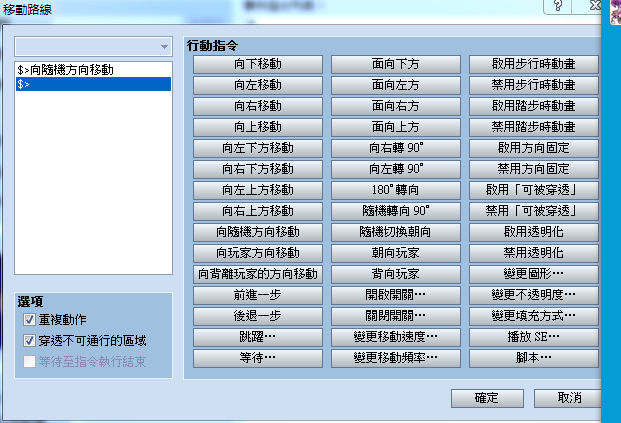The image size is (621, 423).
Task: Click 啟用方向固定 button
Action: (533, 148)
